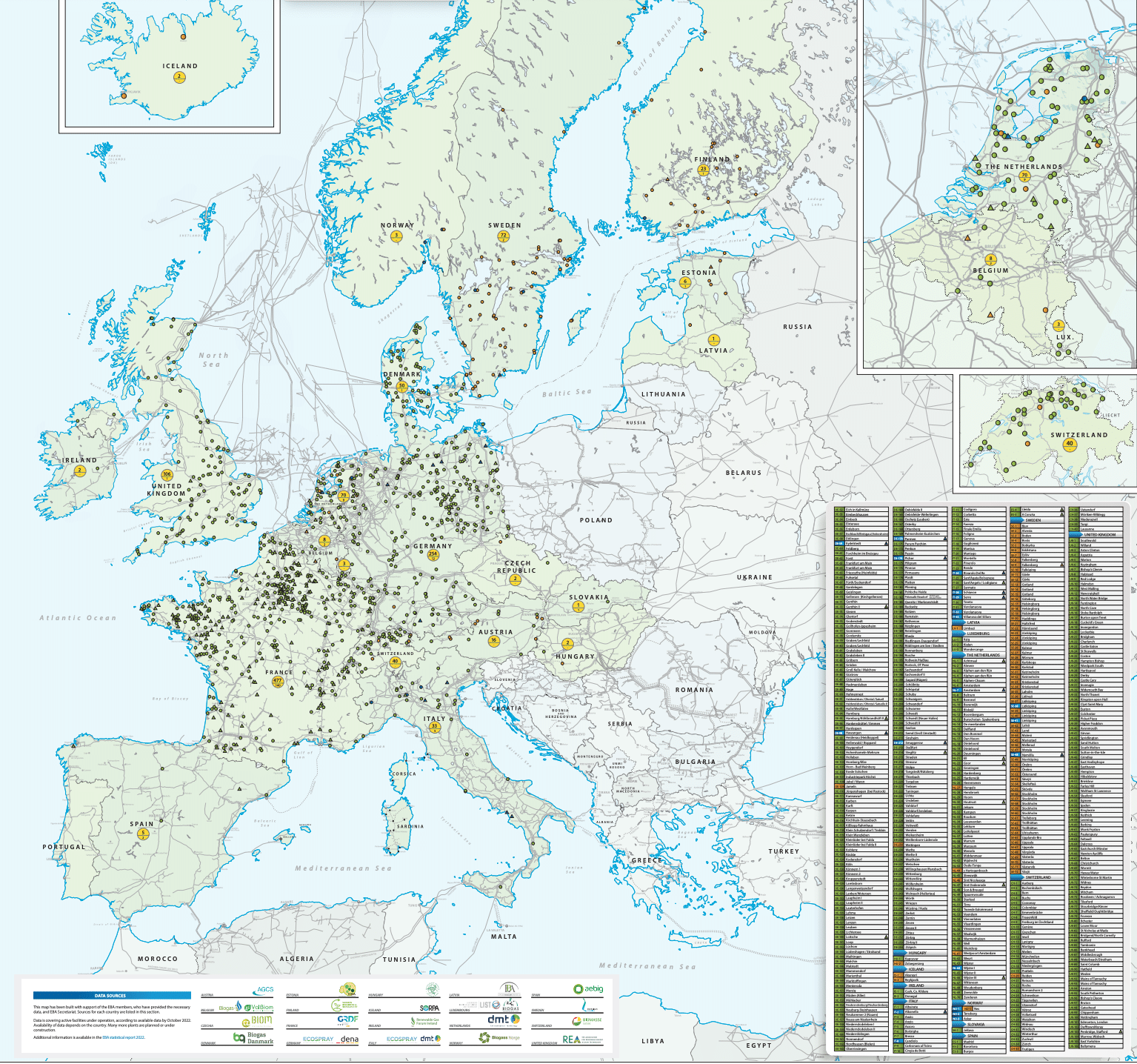Click the North Sea label
Image resolution: width=1137 pixels, height=1064 pixels.
213,360
